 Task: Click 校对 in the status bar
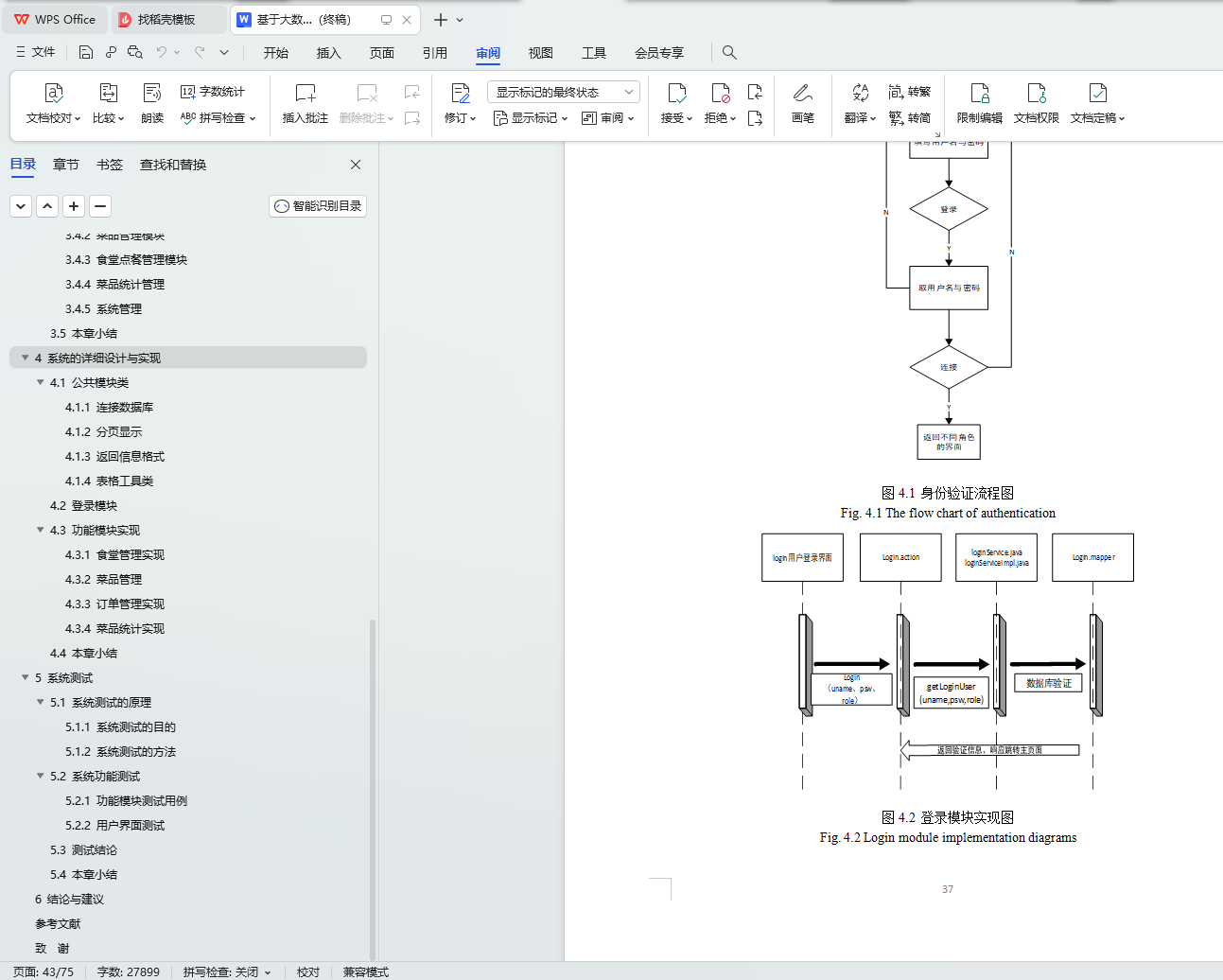[x=308, y=972]
